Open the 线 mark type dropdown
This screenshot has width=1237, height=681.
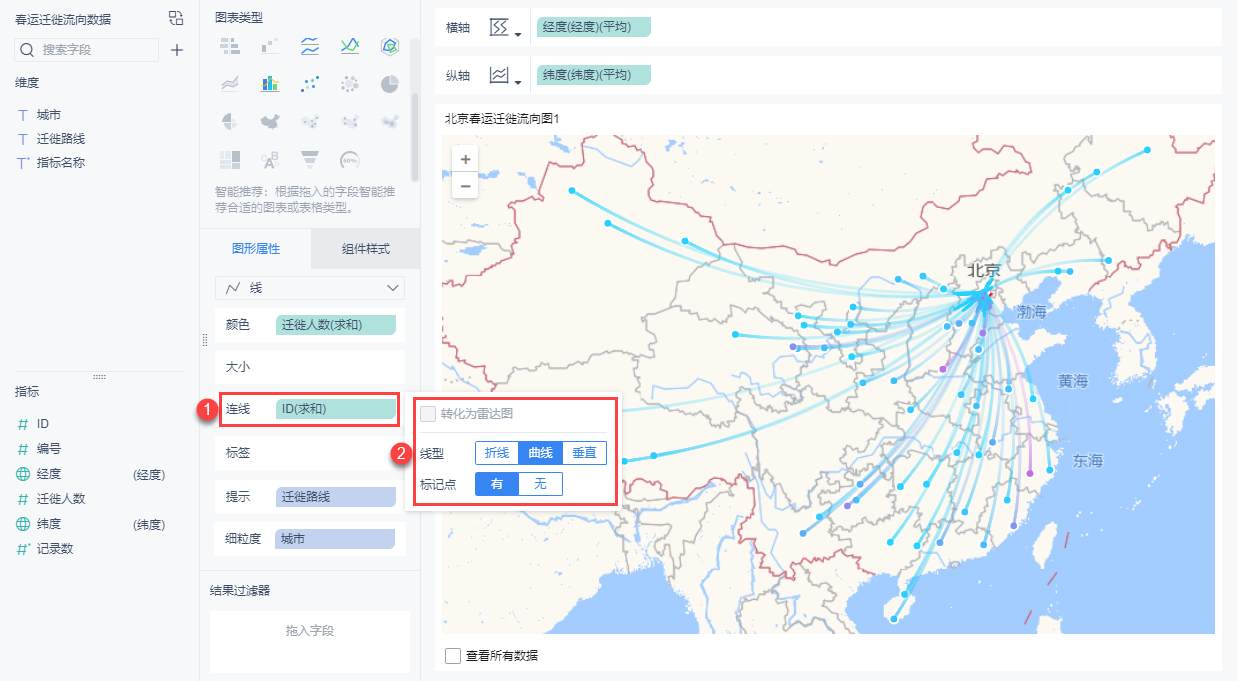(x=310, y=288)
